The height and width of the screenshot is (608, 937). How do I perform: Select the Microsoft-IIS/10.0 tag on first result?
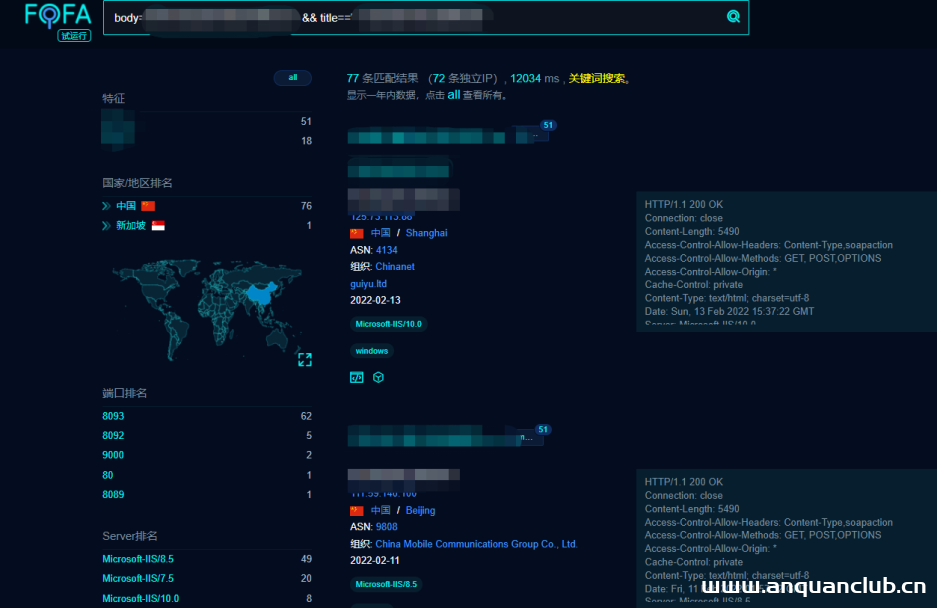[x=388, y=324]
